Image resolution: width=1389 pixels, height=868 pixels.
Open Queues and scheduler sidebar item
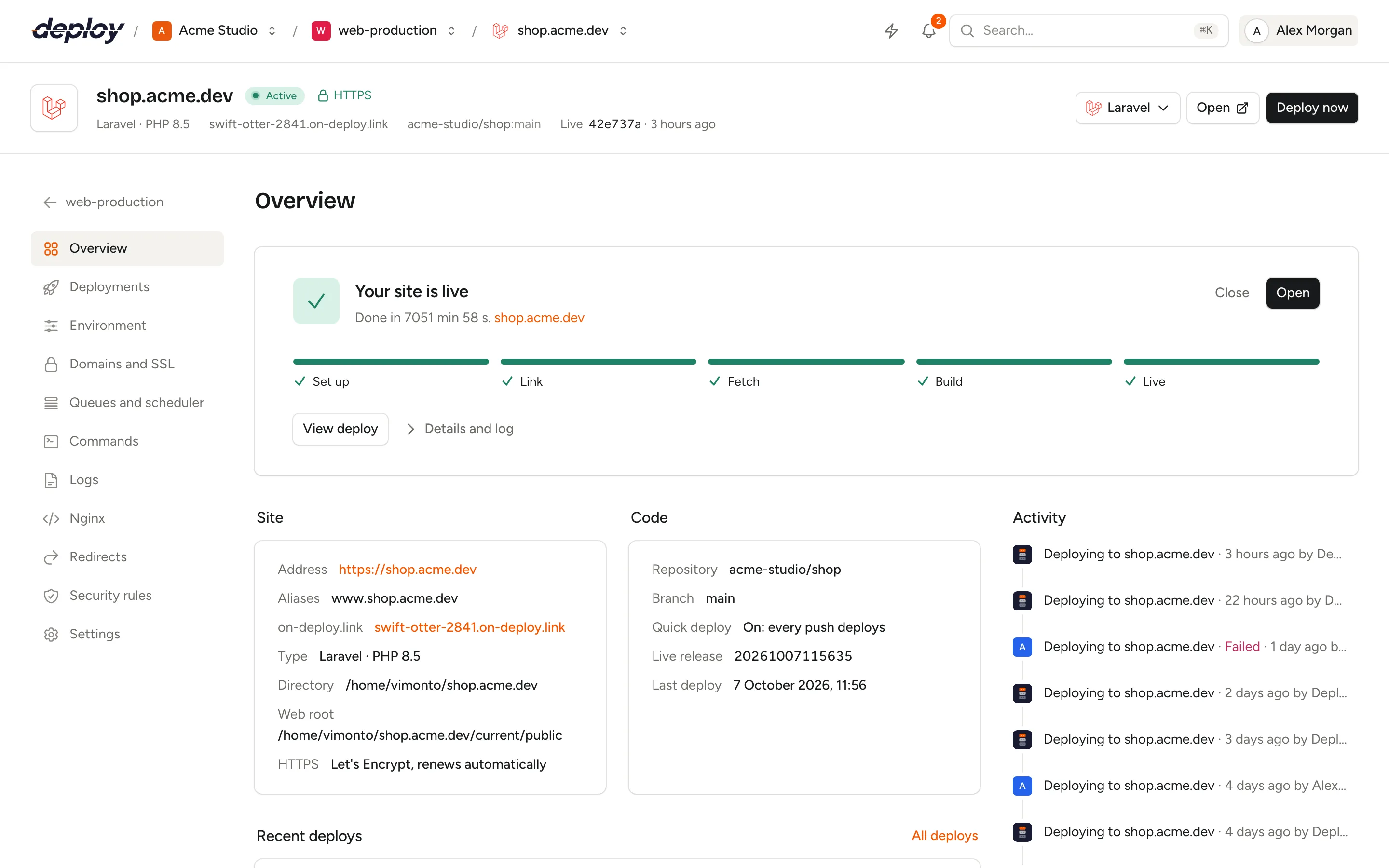click(127, 403)
